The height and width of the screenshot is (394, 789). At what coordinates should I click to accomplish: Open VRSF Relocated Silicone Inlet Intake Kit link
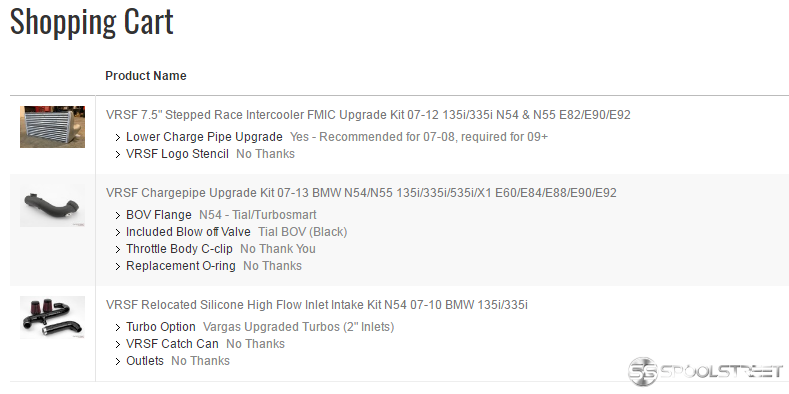point(317,304)
